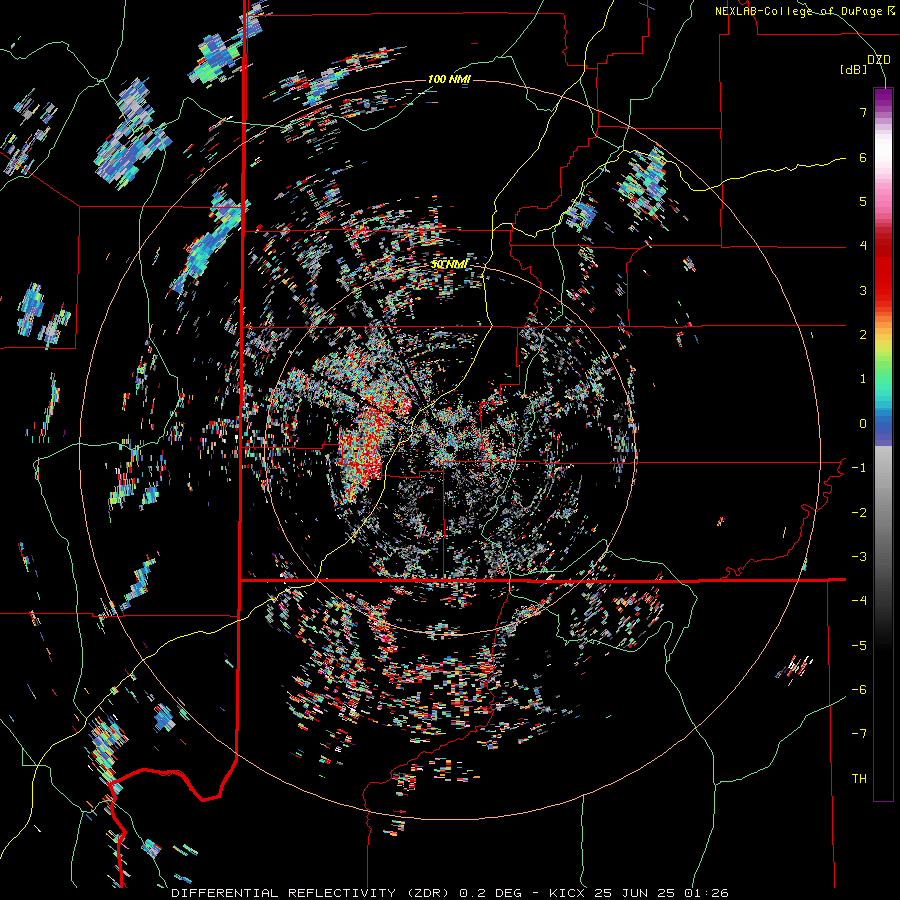Click the 100 NMI range ring label
900x900 pixels.
(449, 79)
